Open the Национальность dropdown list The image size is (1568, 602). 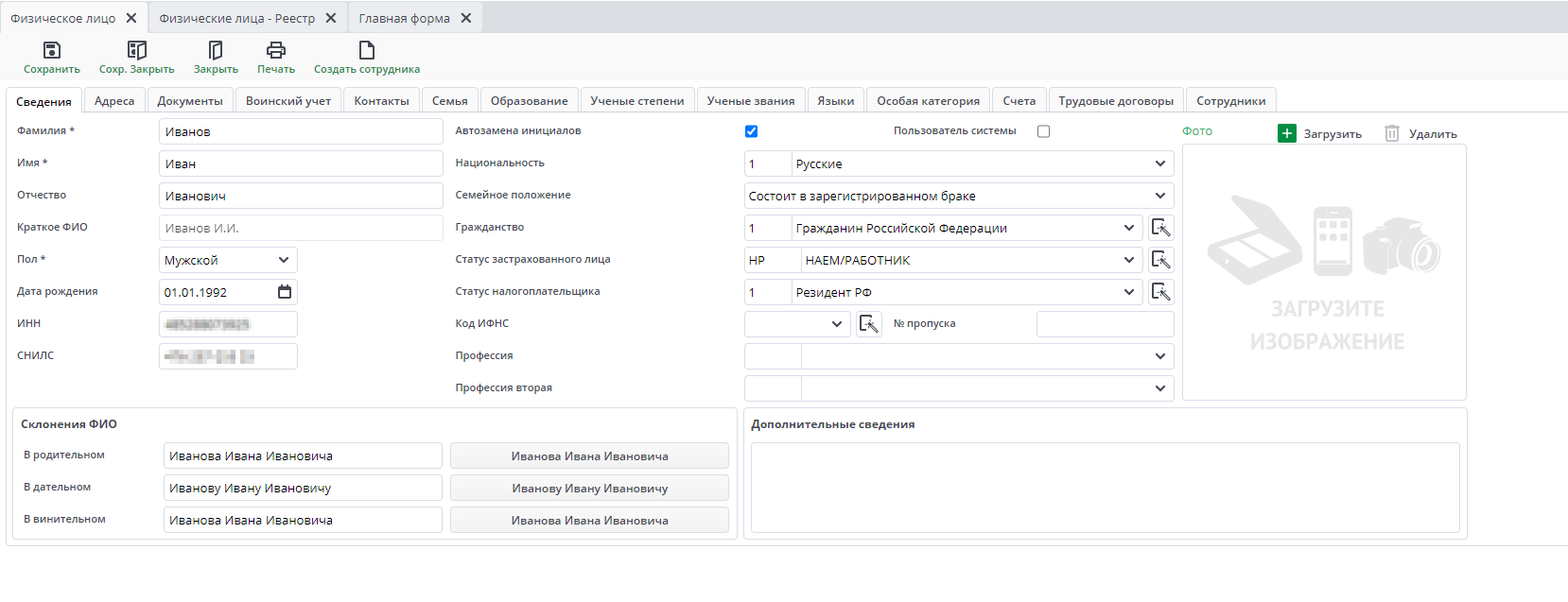1159,163
